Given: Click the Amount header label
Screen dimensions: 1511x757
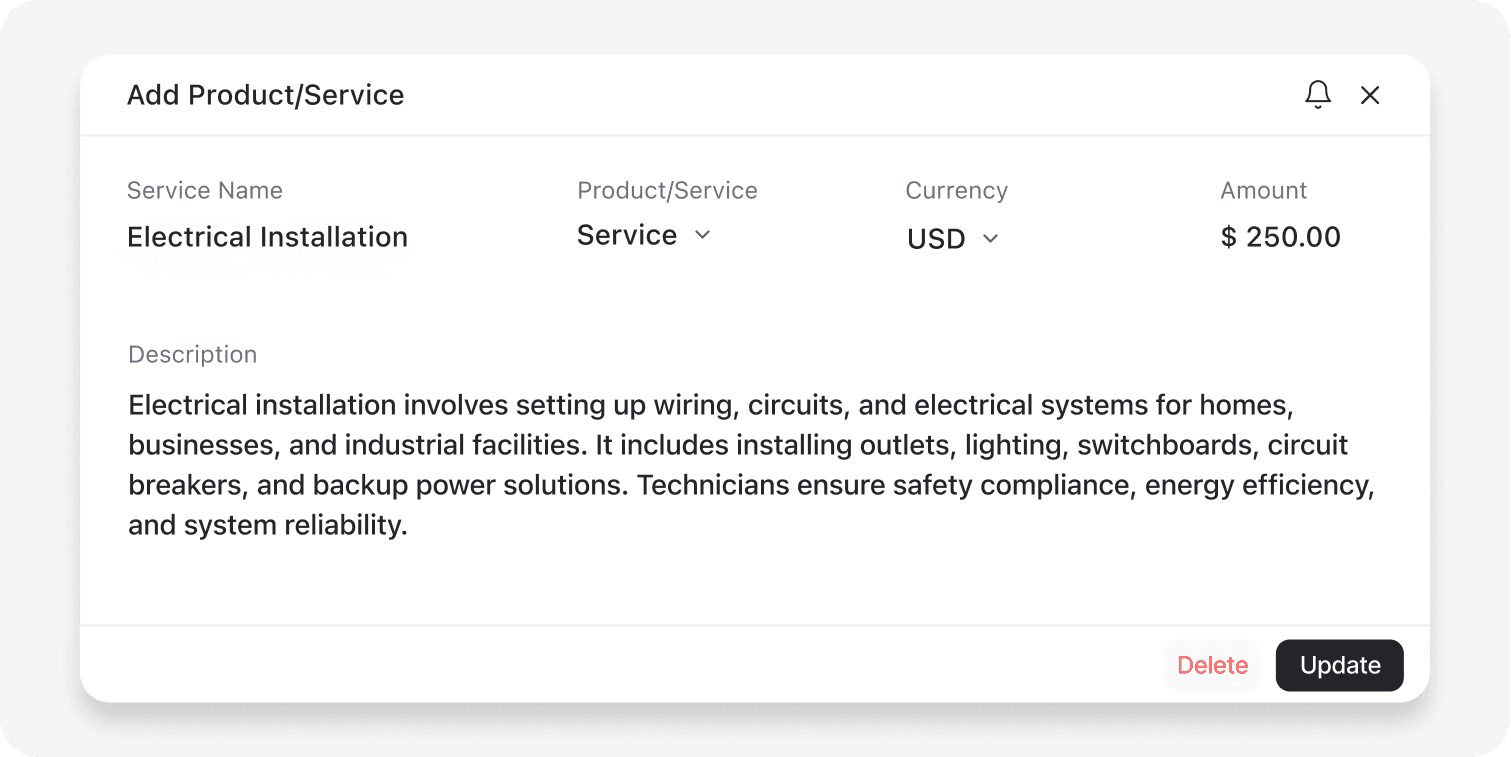Looking at the screenshot, I should coord(1263,190).
